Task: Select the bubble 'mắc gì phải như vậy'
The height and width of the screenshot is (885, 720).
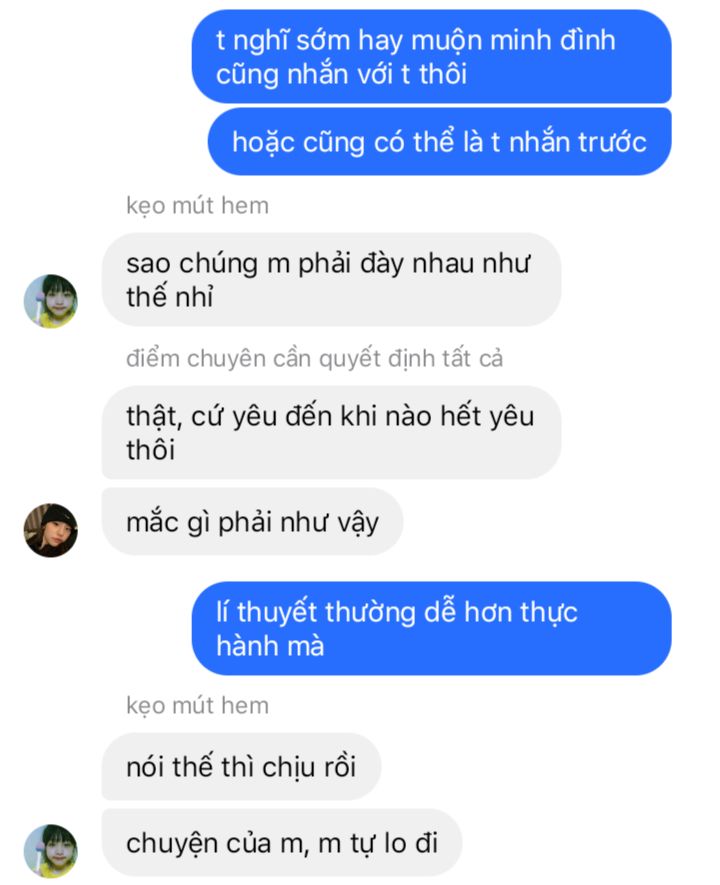Action: (x=252, y=522)
